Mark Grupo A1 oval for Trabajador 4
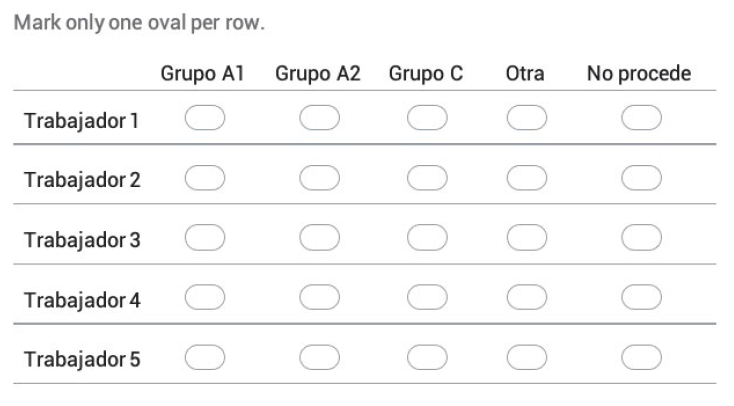Viewport: 734px width, 406px height. coord(205,297)
